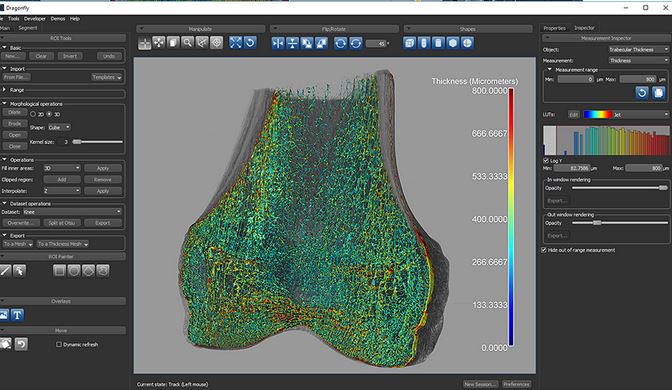Select the ROI Painter brush tool
The height and width of the screenshot is (390, 672).
pyautogui.click(x=5, y=271)
